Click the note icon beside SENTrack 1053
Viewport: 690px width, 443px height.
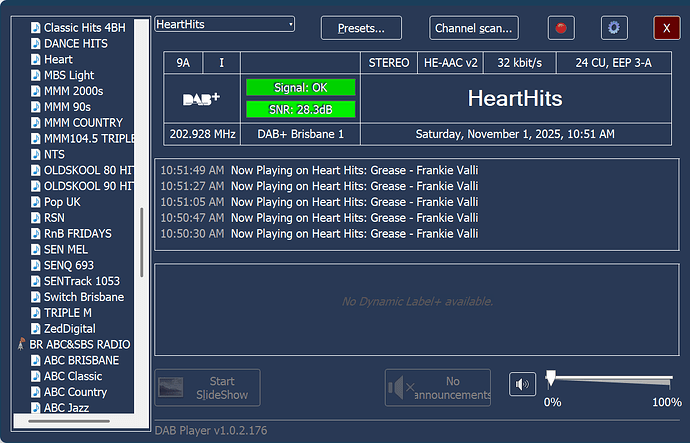tap(35, 281)
